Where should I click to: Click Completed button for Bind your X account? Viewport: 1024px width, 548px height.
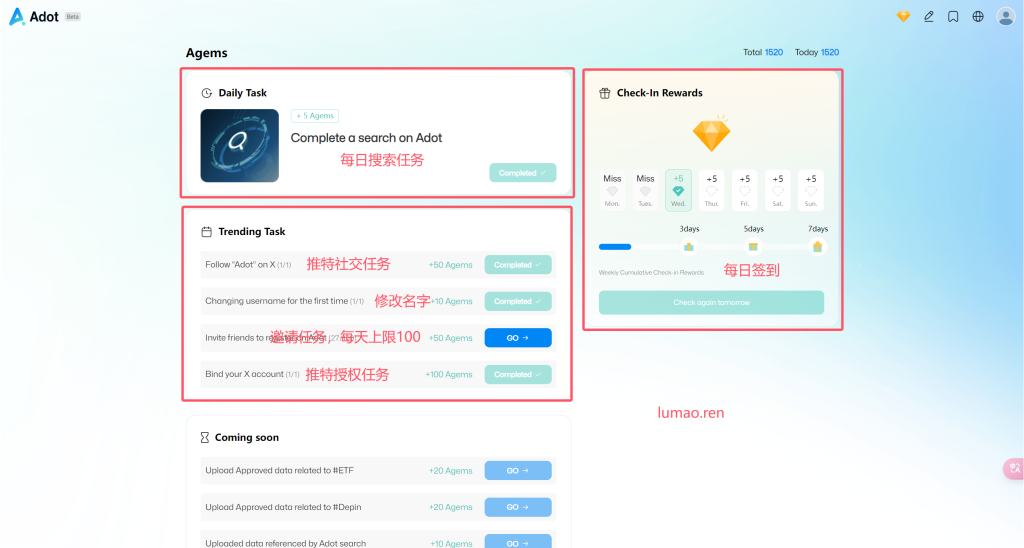pos(518,375)
